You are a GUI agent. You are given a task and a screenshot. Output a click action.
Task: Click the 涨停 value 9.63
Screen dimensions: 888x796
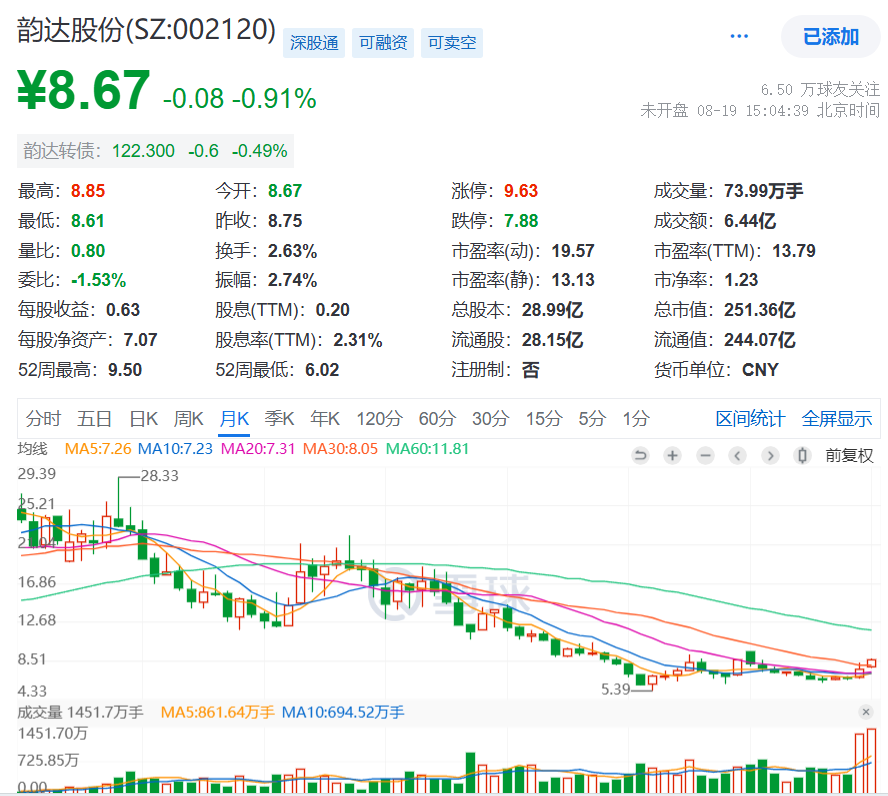click(x=520, y=191)
